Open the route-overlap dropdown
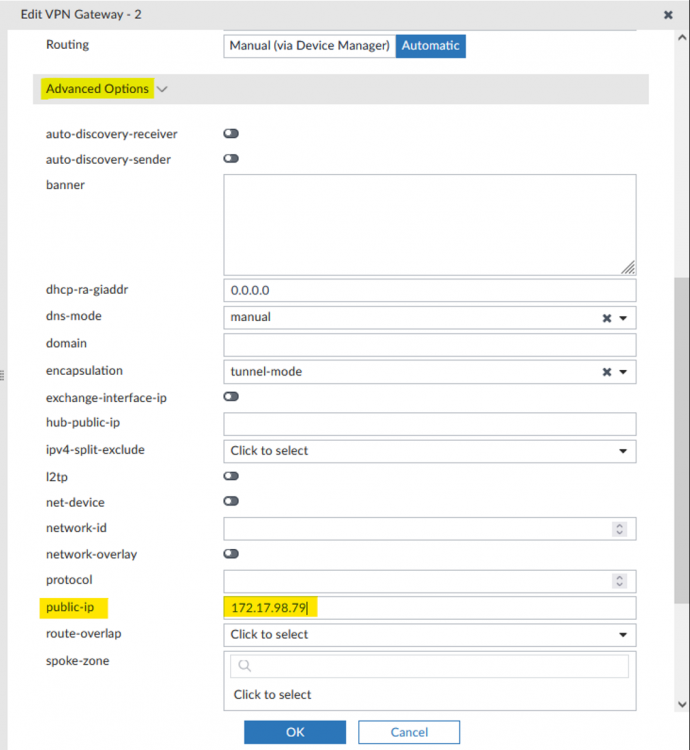The image size is (690, 750). coord(624,635)
